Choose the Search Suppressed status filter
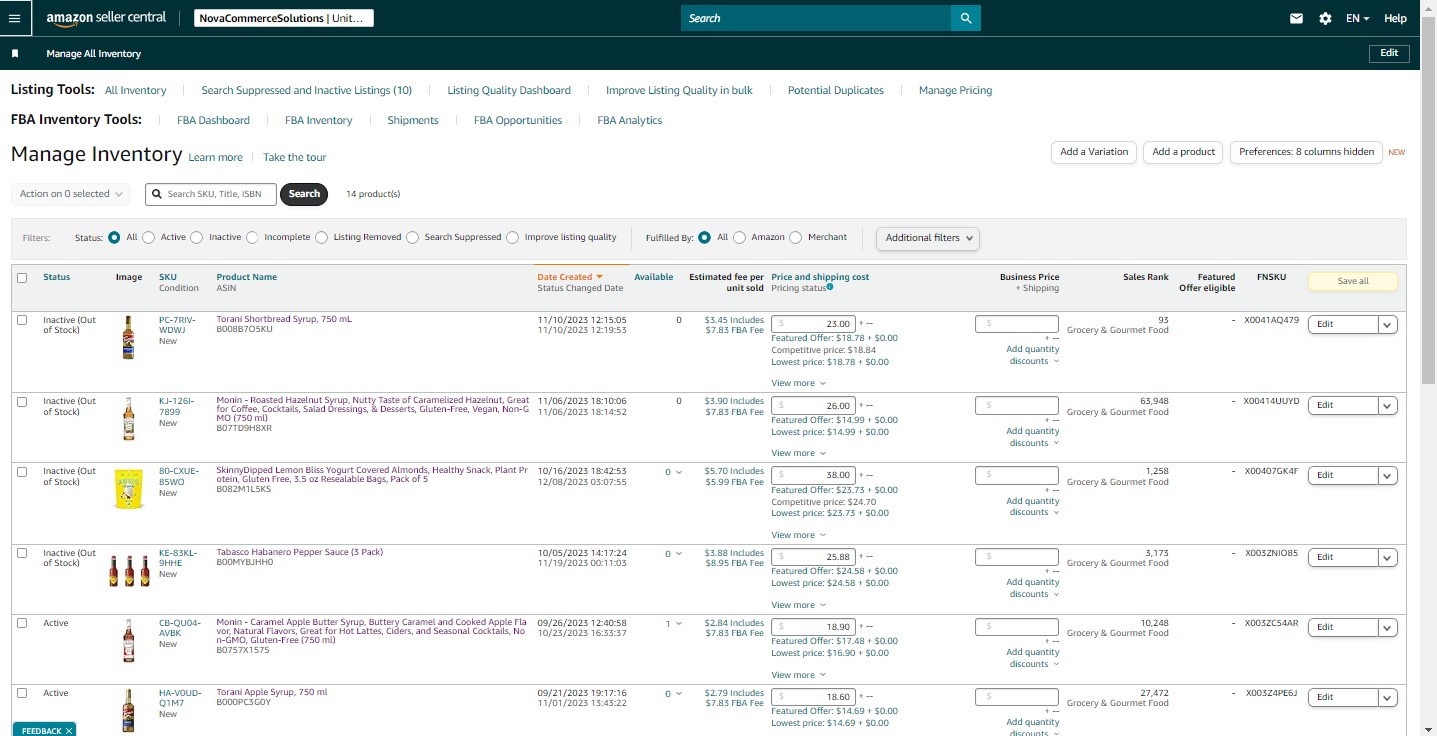 point(414,238)
